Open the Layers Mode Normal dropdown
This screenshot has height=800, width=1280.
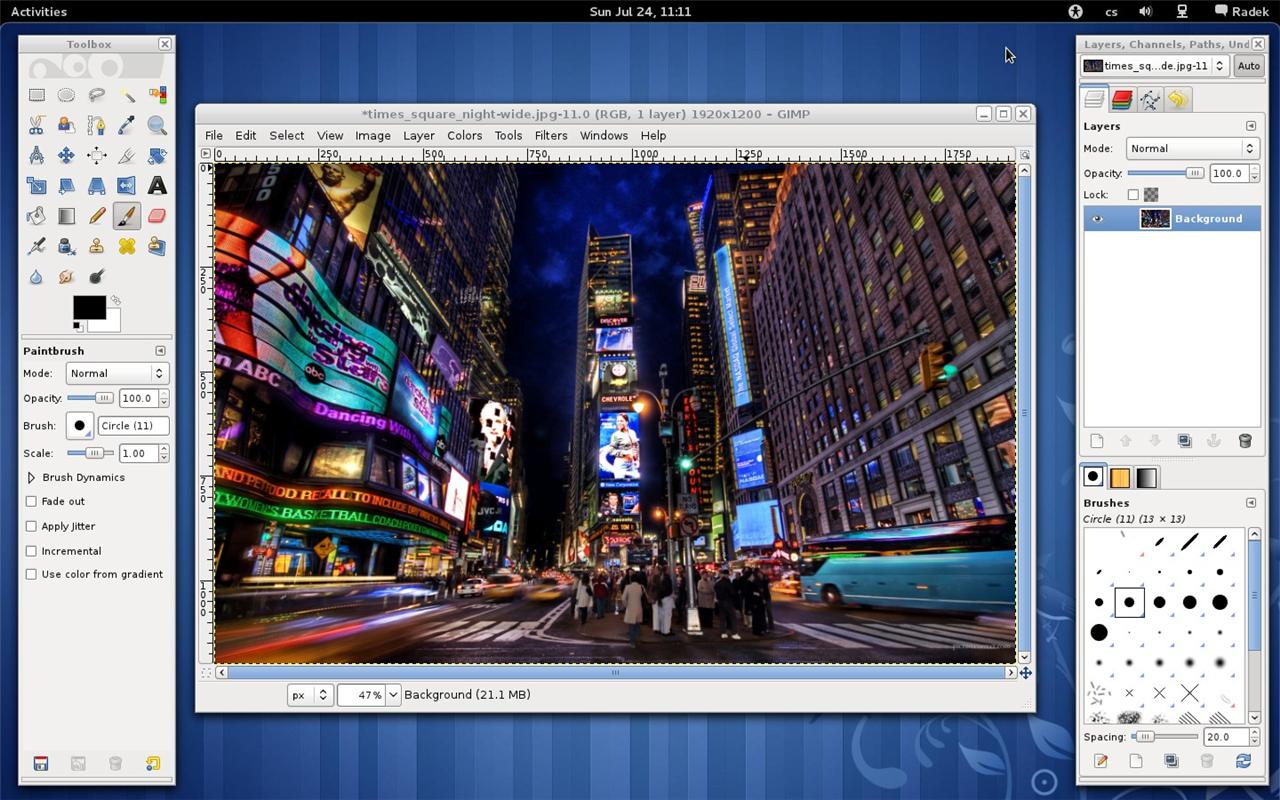tap(1192, 148)
